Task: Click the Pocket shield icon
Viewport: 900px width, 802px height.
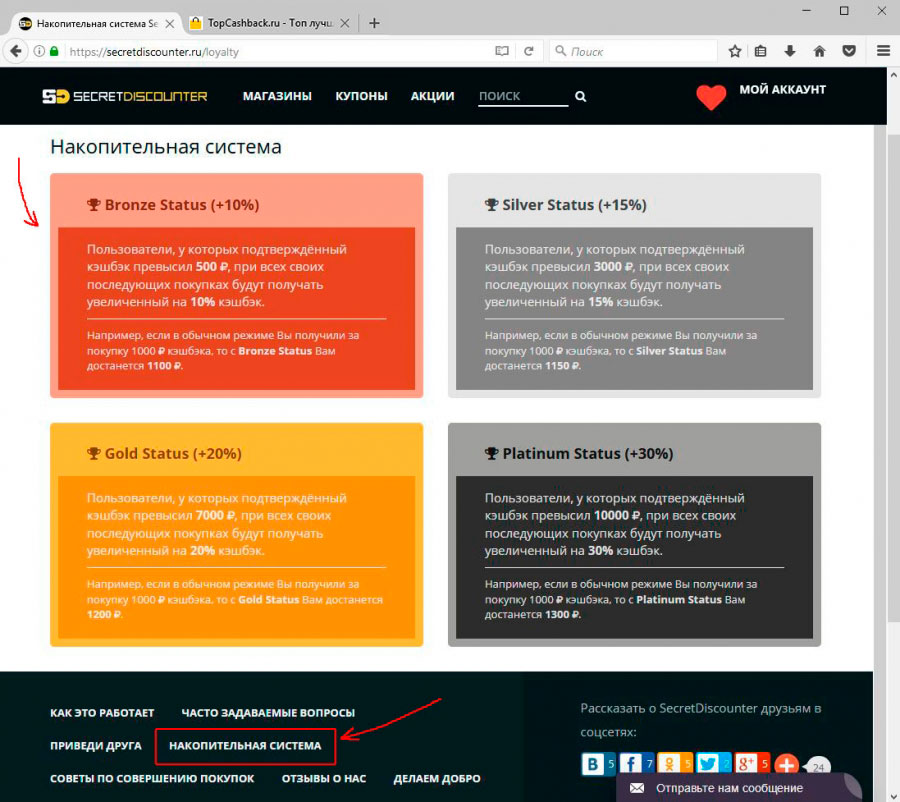Action: [849, 52]
